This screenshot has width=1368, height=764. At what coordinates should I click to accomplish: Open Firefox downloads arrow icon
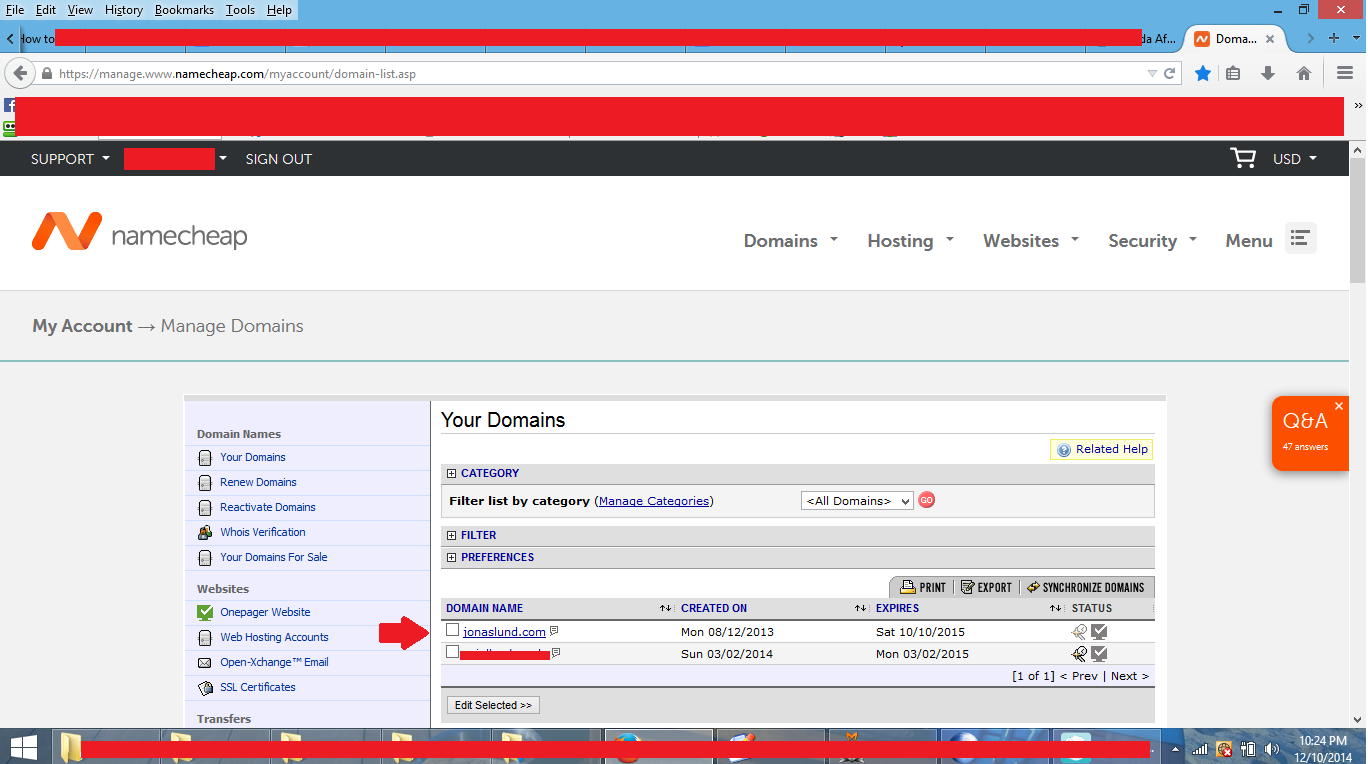click(1268, 73)
